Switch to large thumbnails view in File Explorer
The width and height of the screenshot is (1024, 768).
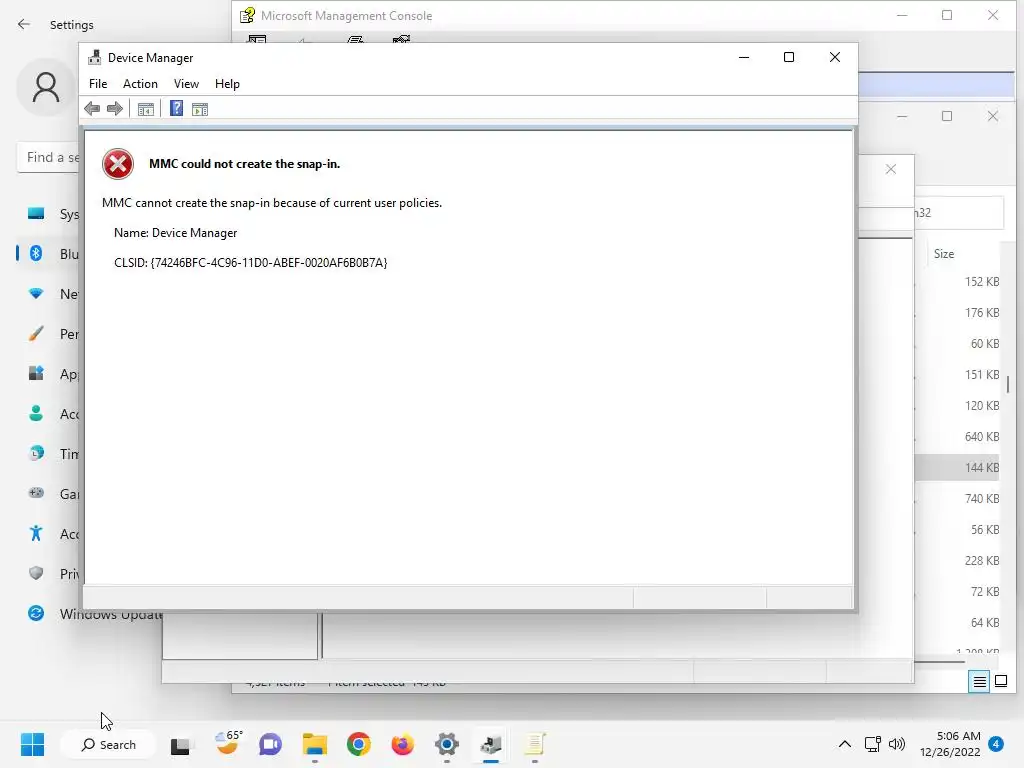1000,682
